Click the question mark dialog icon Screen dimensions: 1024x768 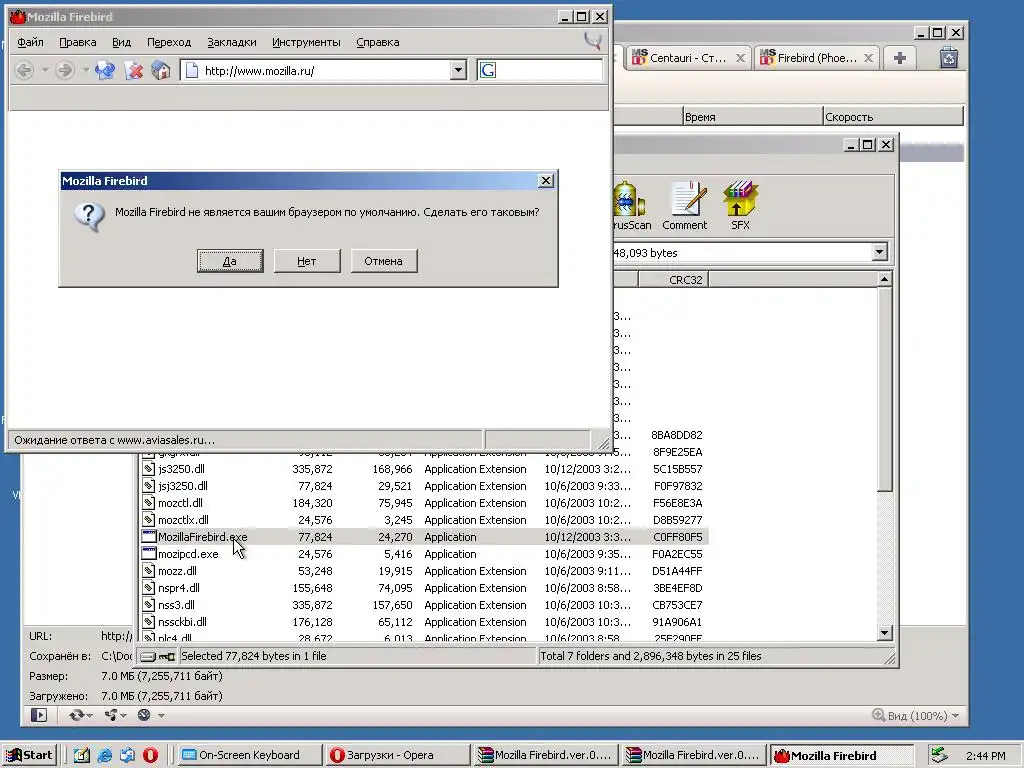click(x=89, y=216)
